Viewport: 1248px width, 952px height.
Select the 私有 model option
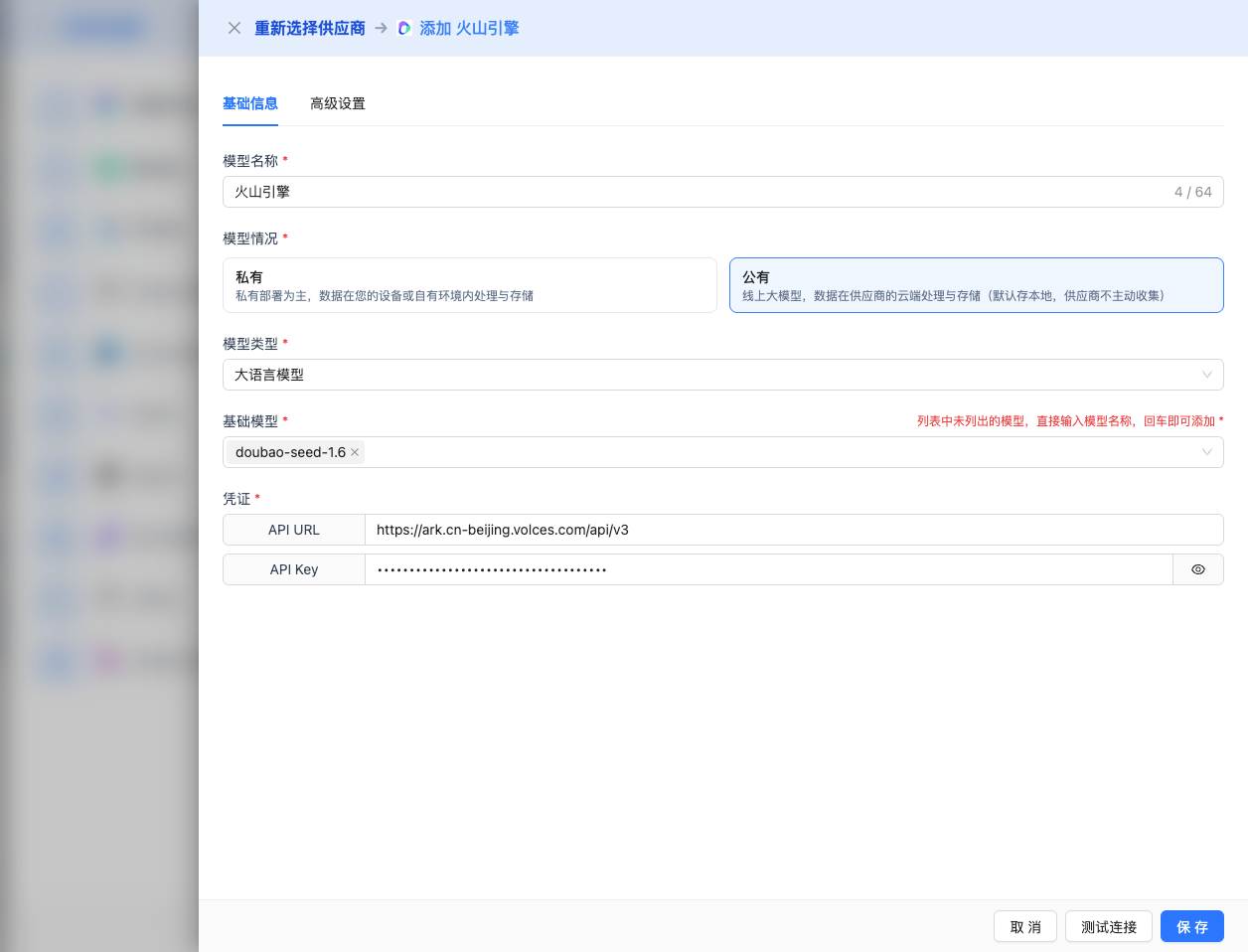[x=470, y=285]
